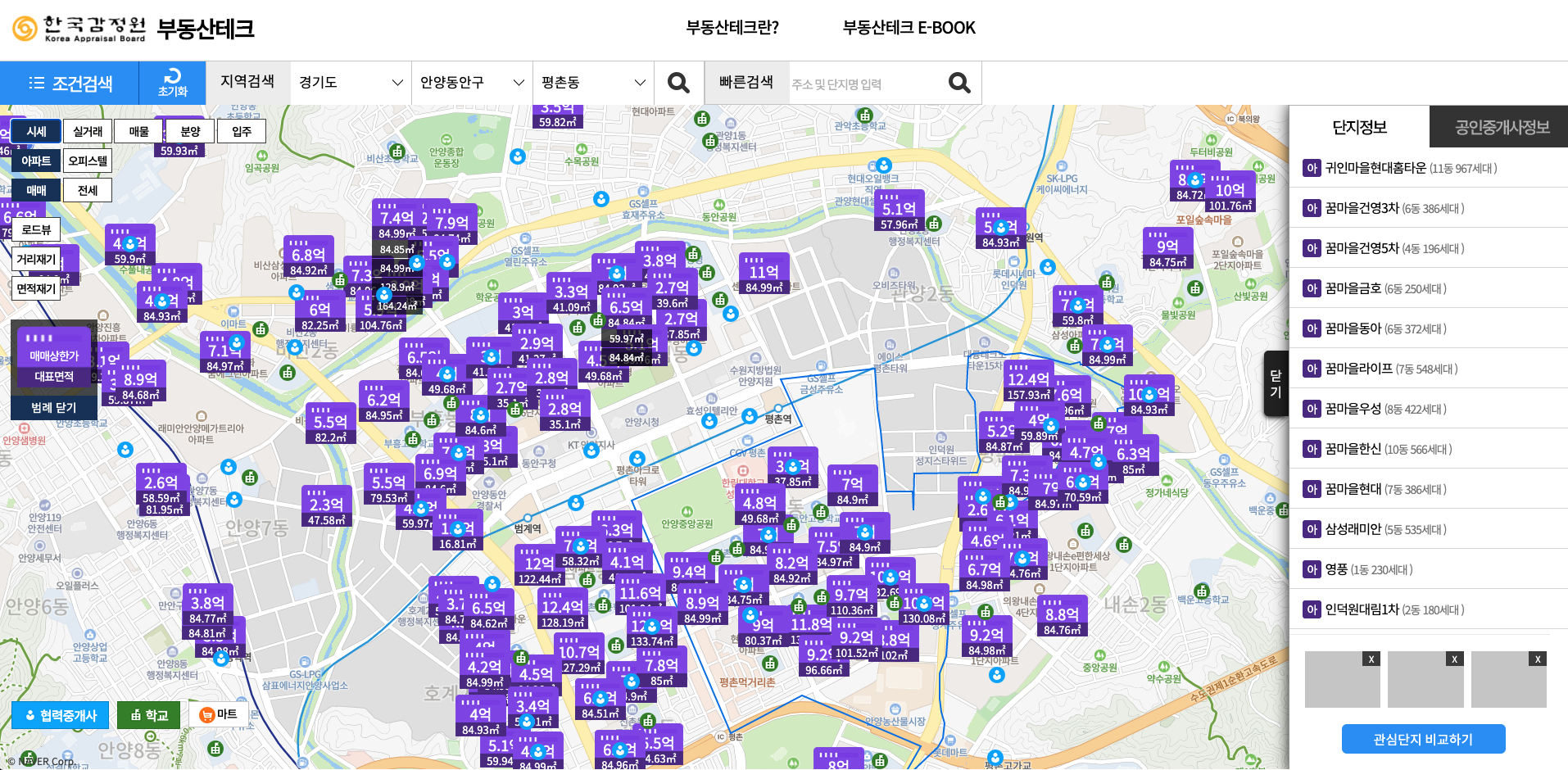Viewport: 1568px width, 770px height.
Task: Open 꿈마을라이프 complex entry
Action: (1429, 369)
